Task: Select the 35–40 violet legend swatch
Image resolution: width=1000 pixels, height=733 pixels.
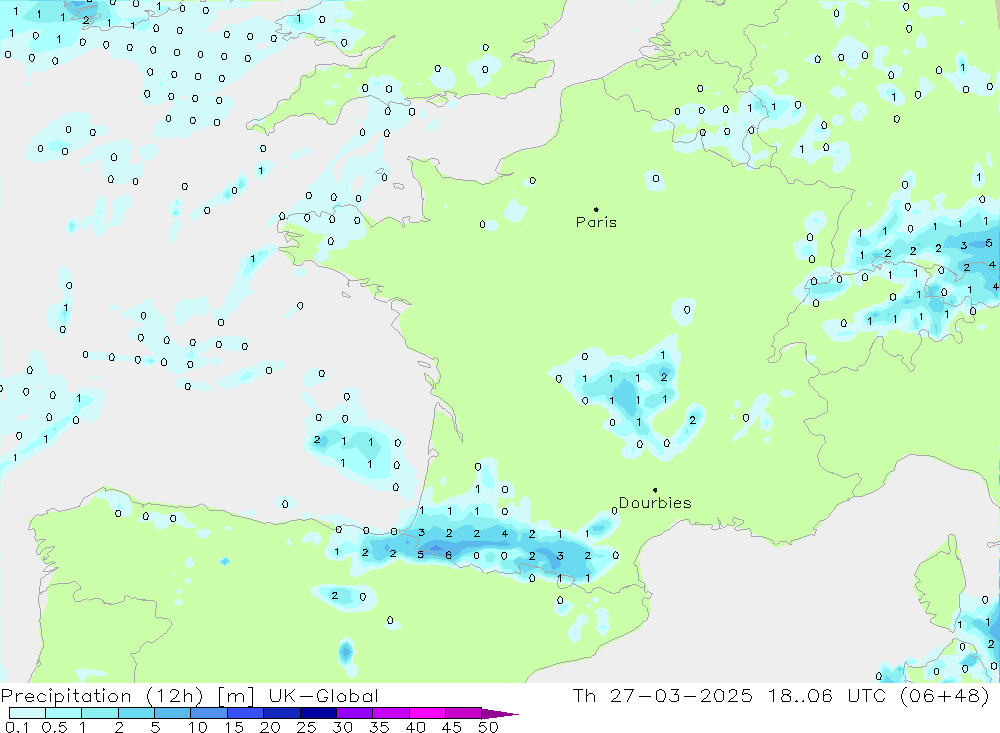Action: 390,713
